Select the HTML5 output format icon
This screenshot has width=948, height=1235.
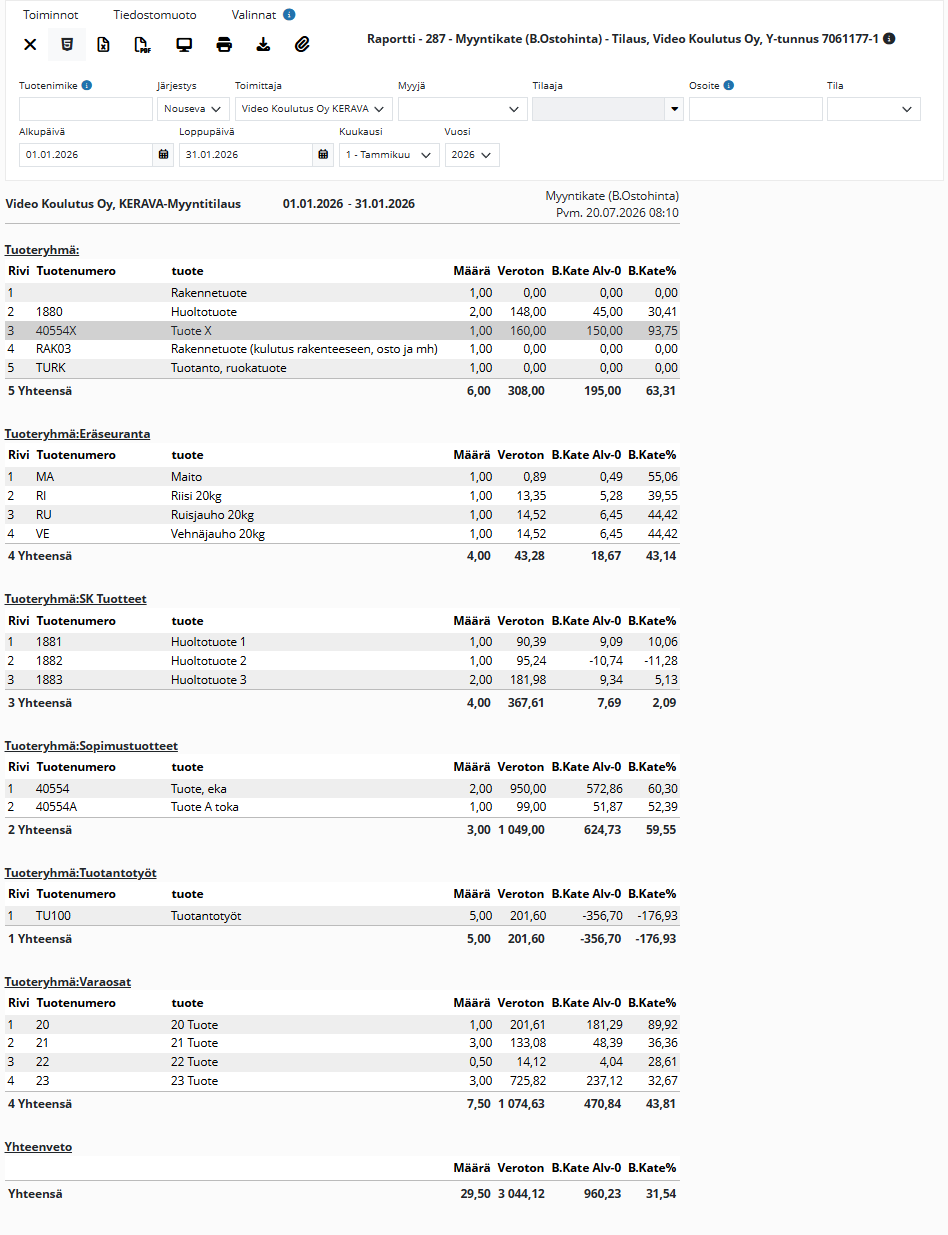point(66,44)
